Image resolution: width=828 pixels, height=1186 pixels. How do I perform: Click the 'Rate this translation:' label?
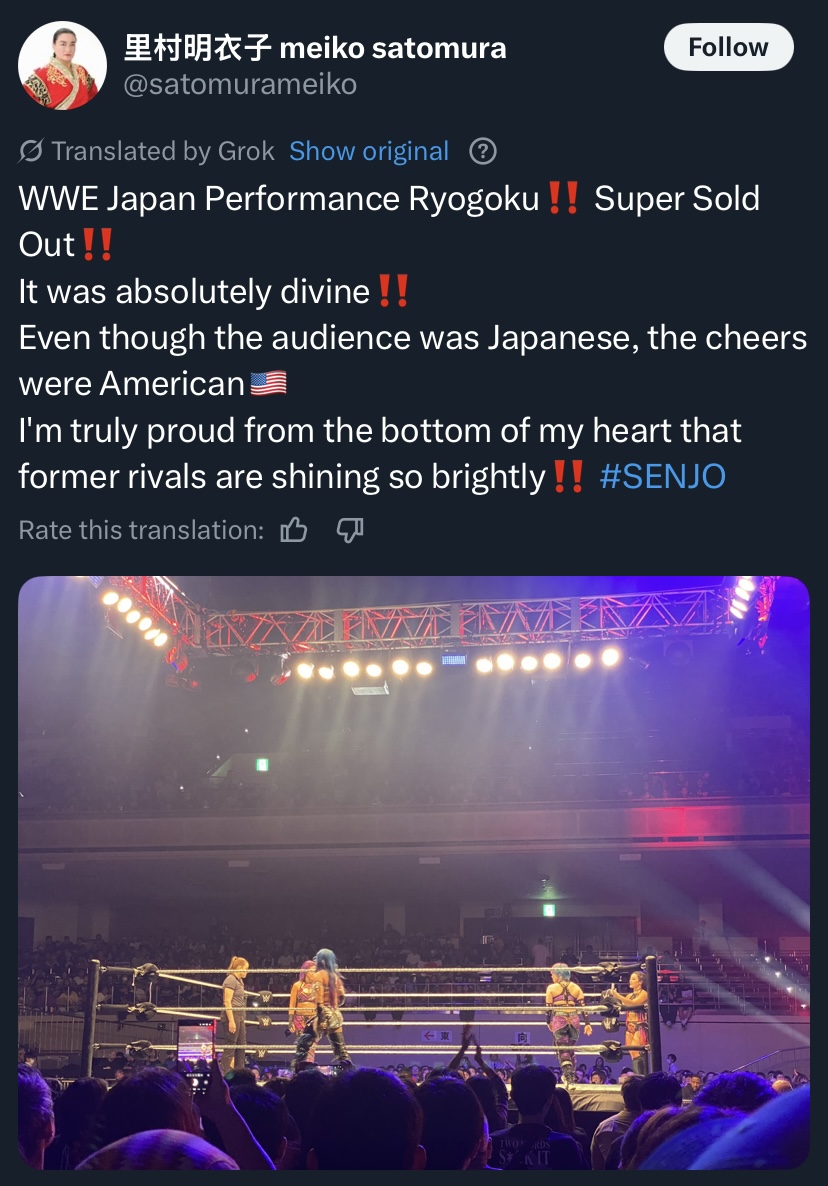(x=141, y=530)
